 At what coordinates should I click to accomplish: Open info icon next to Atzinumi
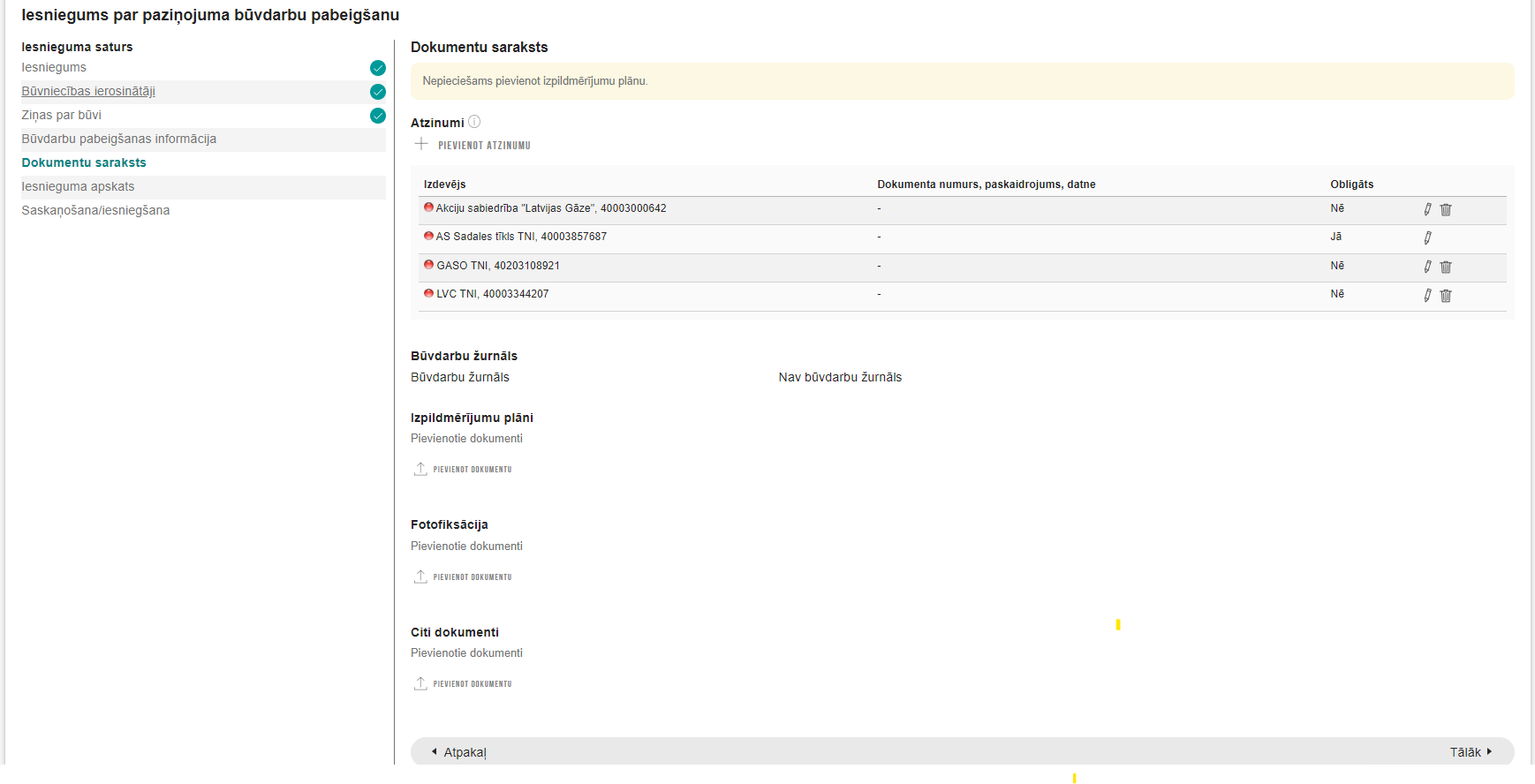click(474, 122)
